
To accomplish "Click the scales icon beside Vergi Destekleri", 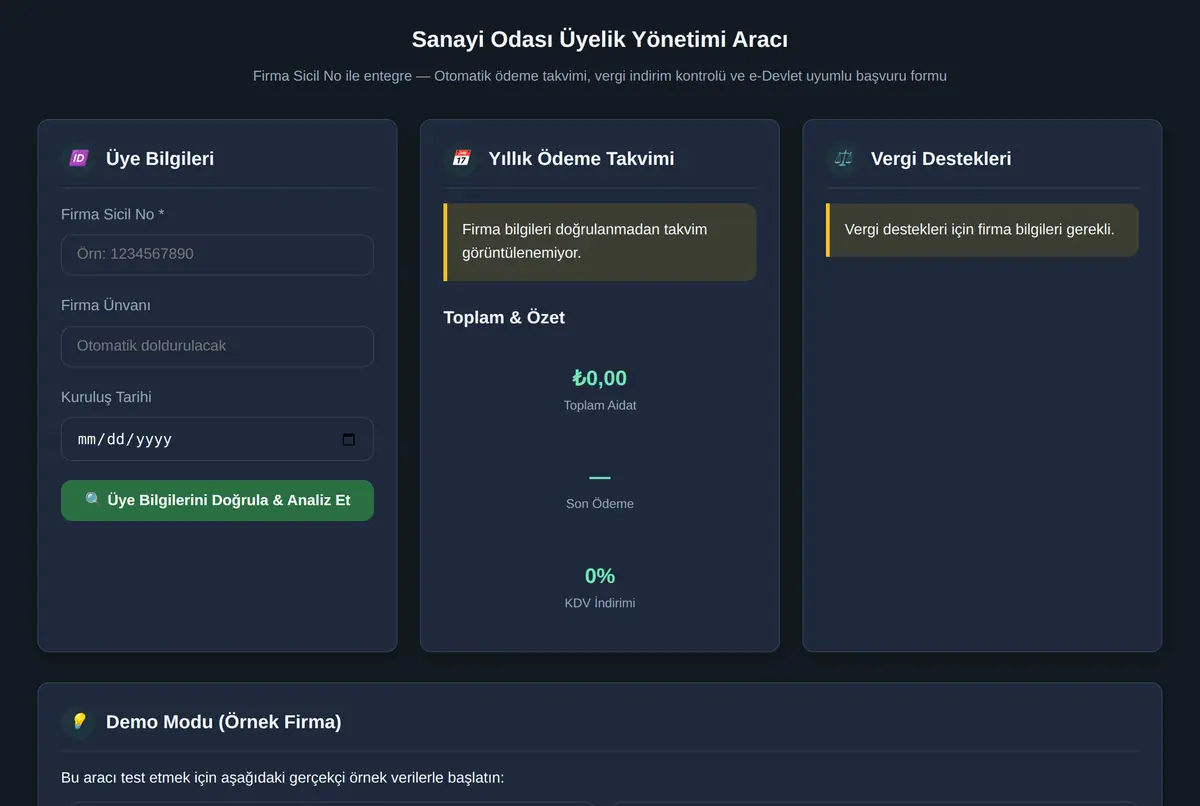I will pos(844,158).
